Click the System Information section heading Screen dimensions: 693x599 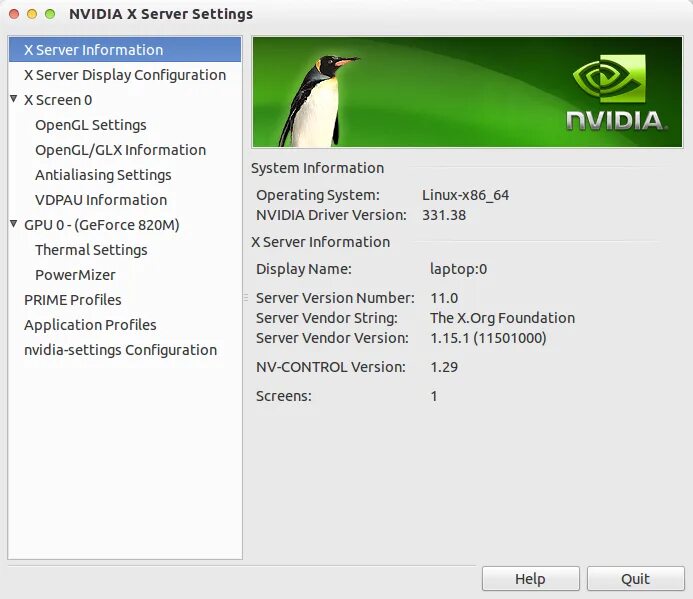coord(317,168)
